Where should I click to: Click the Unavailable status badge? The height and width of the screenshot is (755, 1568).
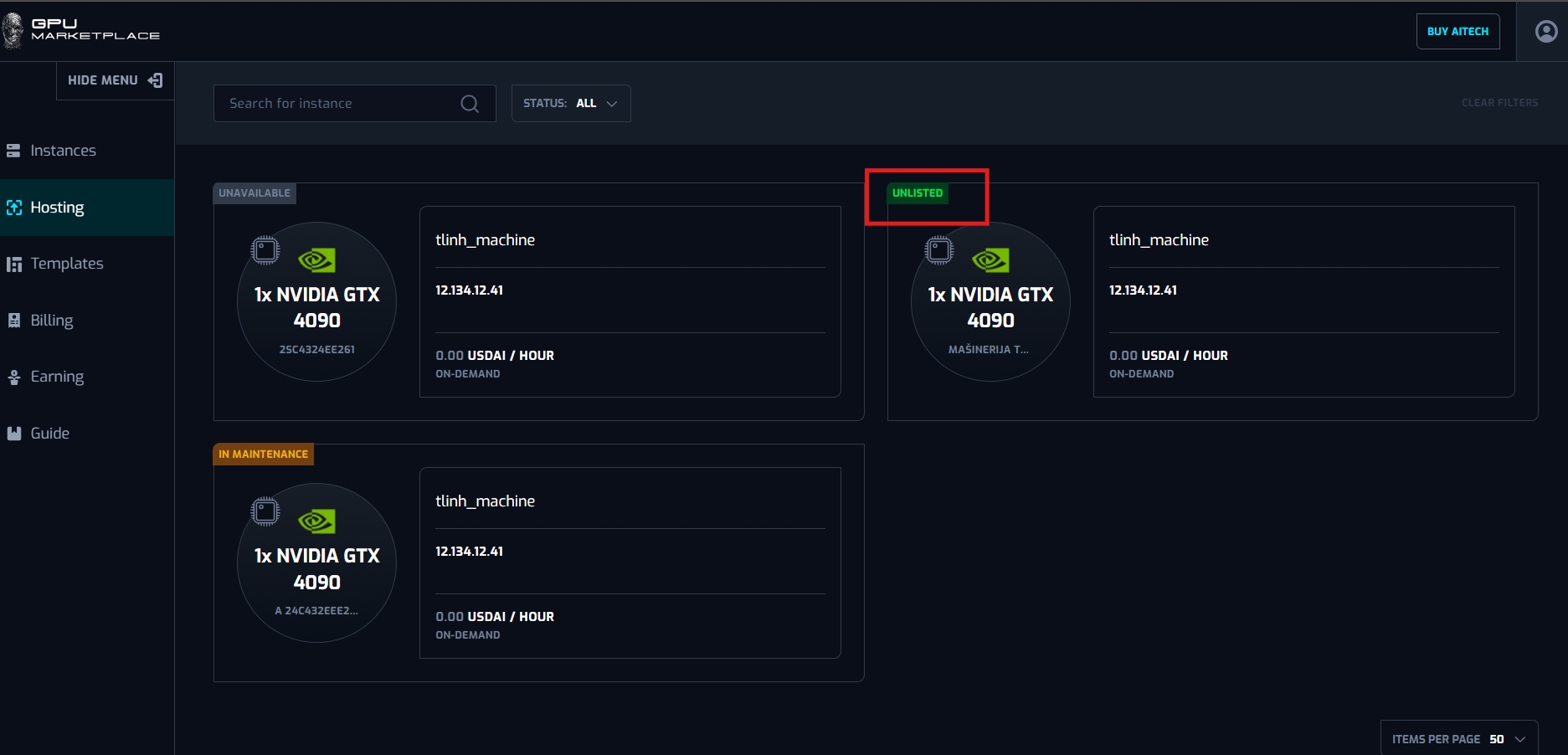pyautogui.click(x=254, y=193)
